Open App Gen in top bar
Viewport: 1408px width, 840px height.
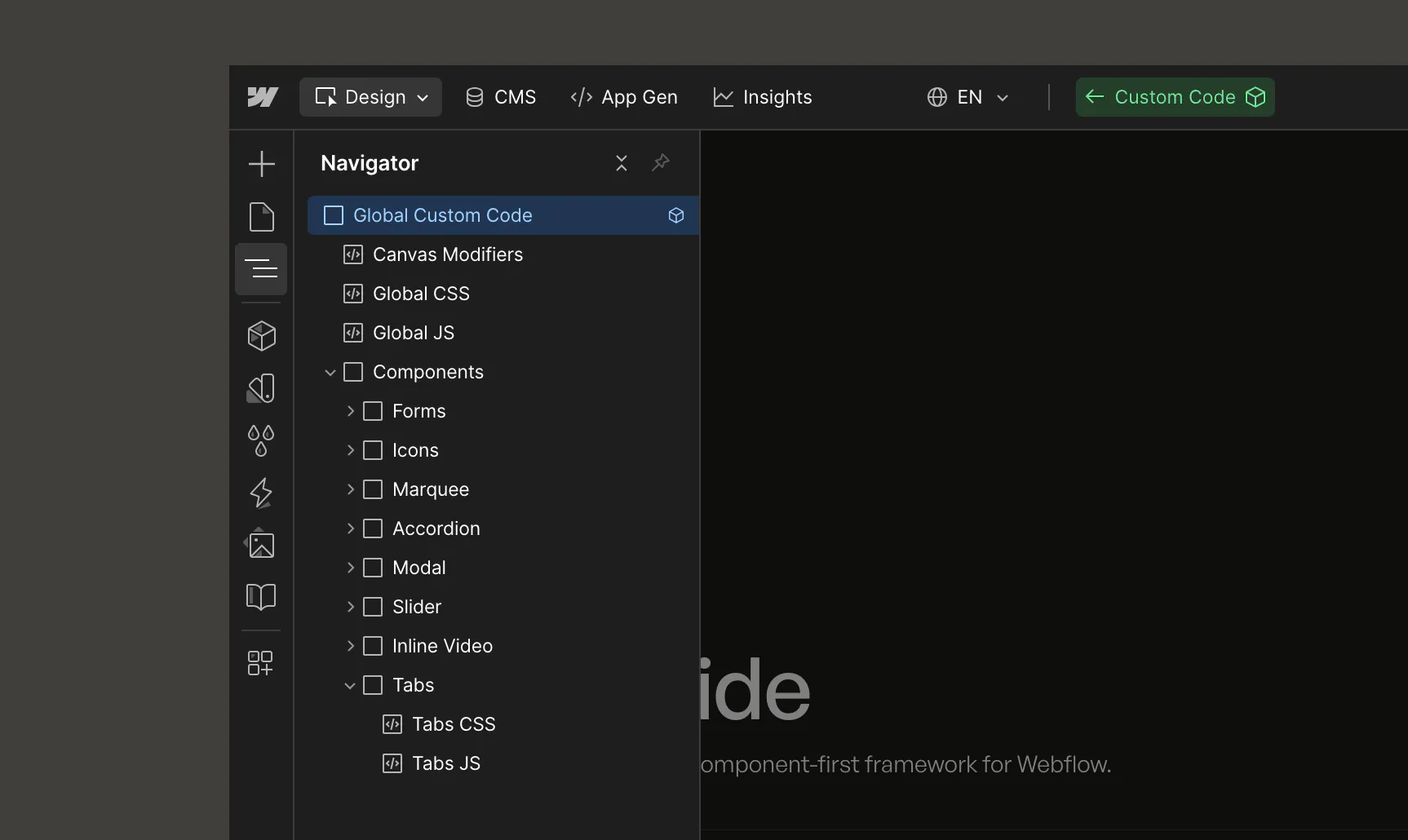pyautogui.click(x=624, y=97)
